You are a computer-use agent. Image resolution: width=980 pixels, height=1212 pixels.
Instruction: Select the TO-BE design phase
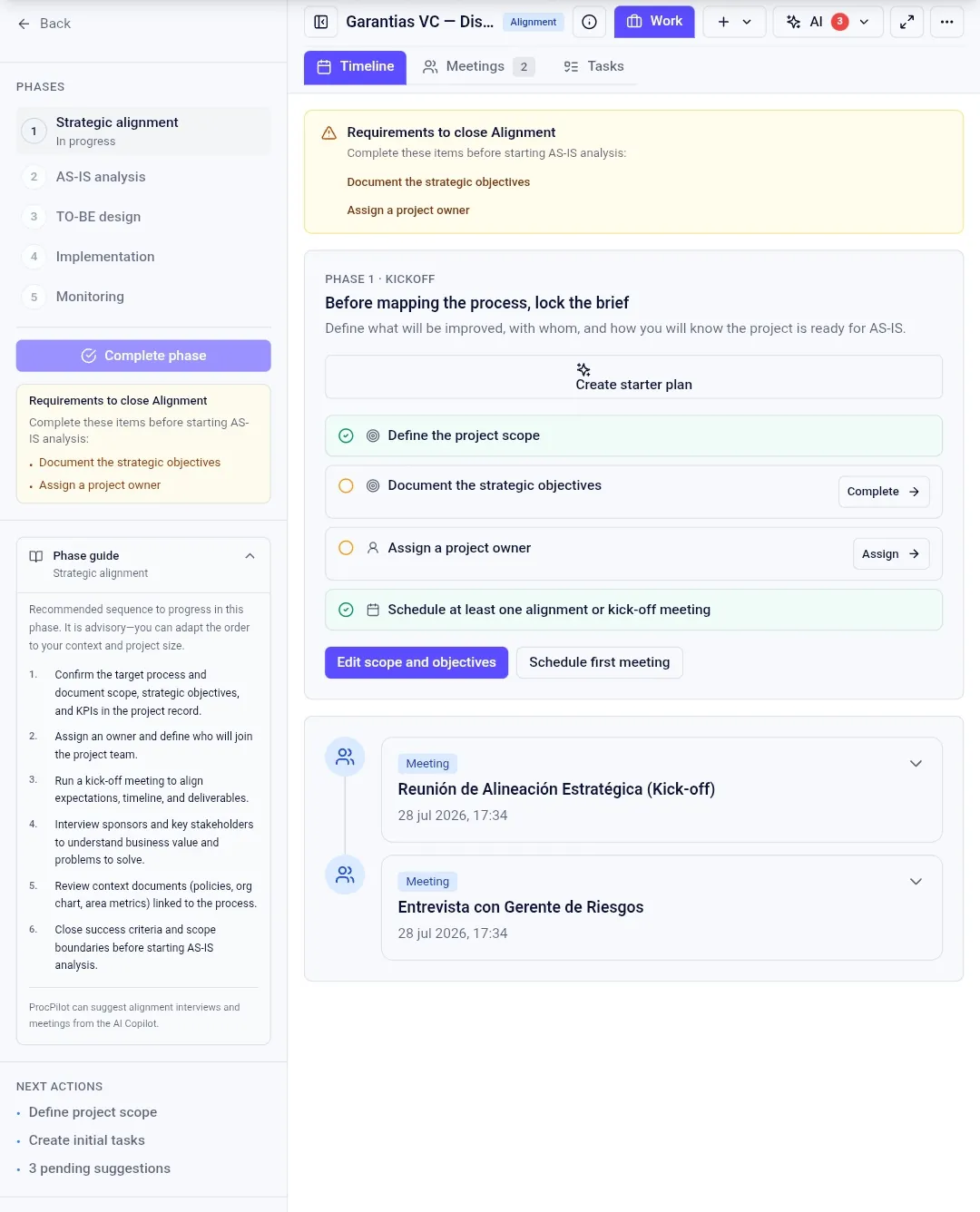point(143,217)
